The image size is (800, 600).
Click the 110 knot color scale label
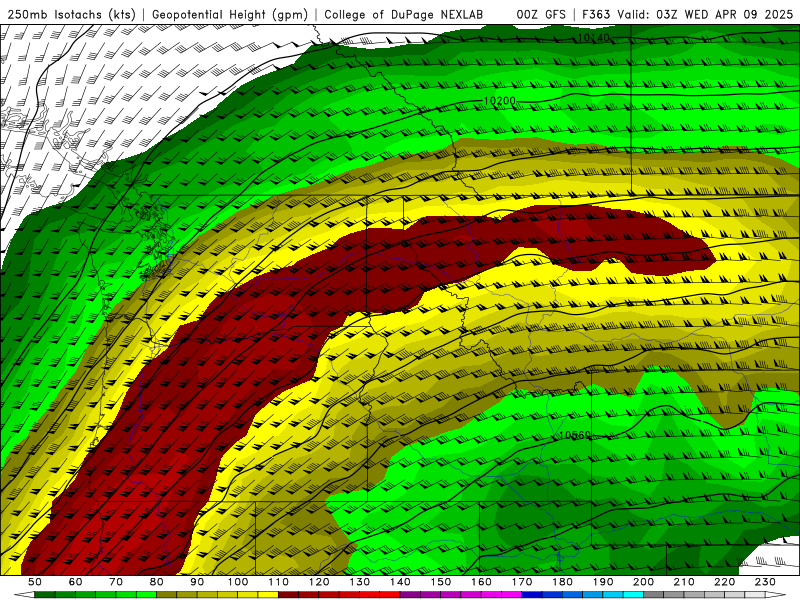click(x=278, y=582)
